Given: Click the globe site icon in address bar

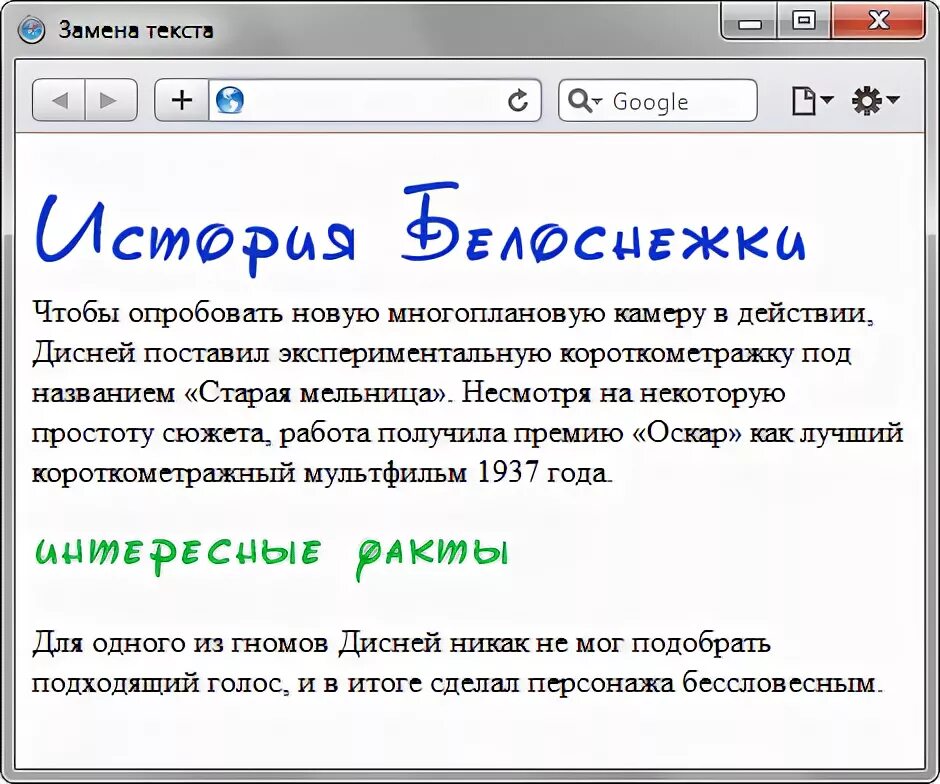Looking at the screenshot, I should pyautogui.click(x=230, y=100).
